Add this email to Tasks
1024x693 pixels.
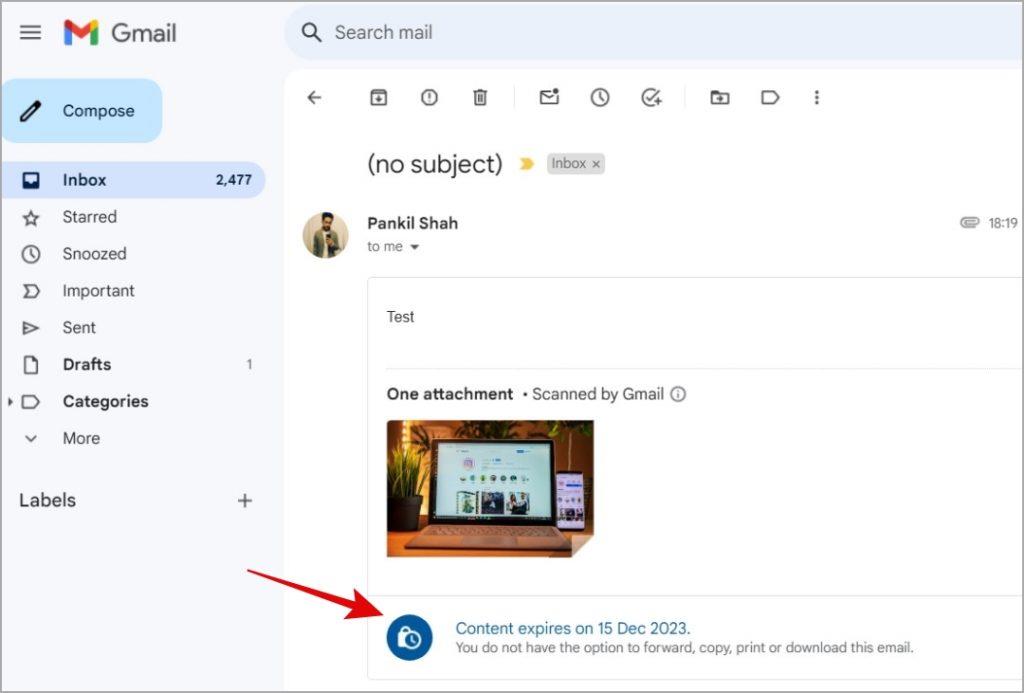pos(651,97)
